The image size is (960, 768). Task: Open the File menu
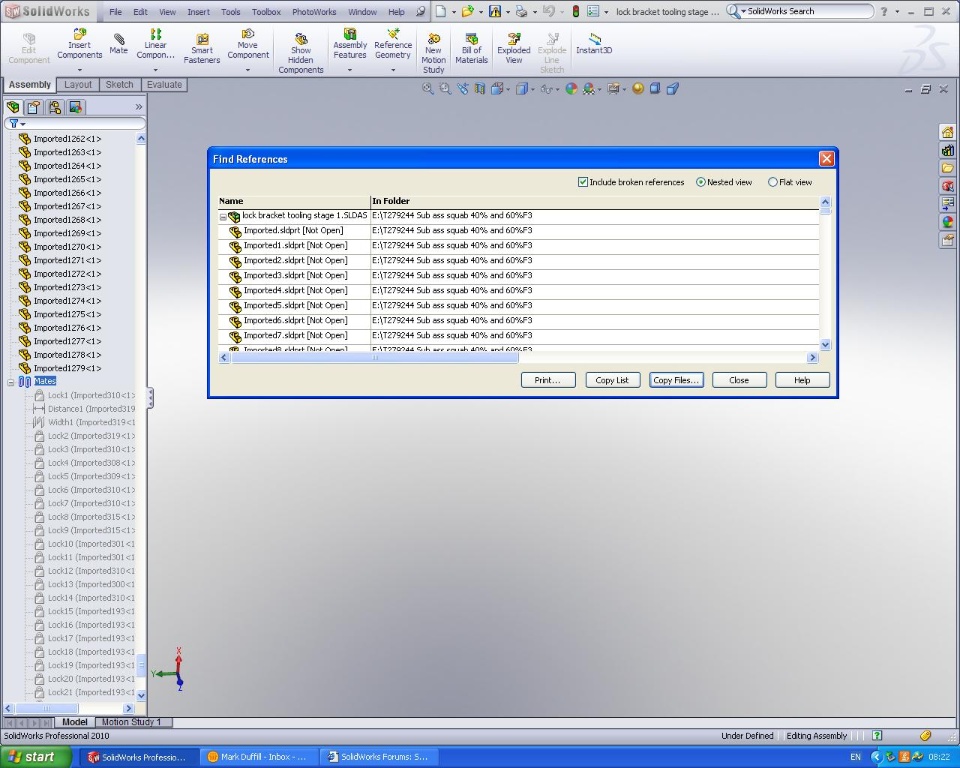[x=115, y=12]
